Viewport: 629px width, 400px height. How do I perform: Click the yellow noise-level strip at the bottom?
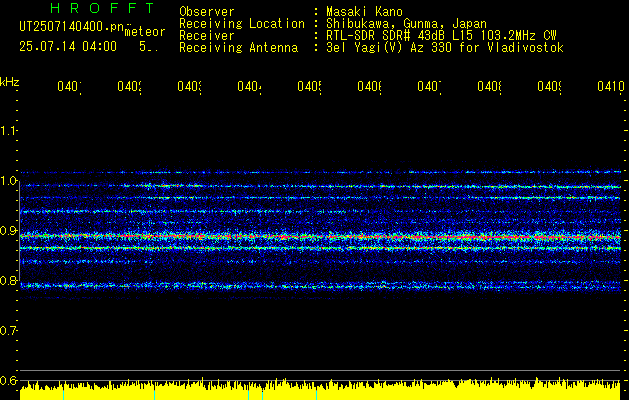pos(320,390)
